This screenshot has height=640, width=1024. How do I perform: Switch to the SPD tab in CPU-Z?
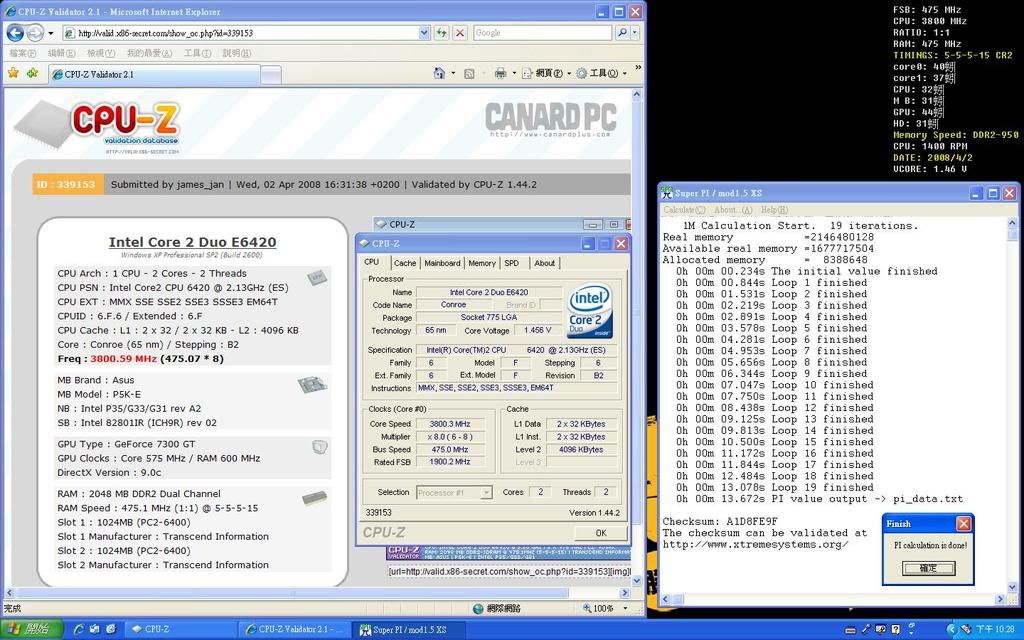[x=512, y=263]
